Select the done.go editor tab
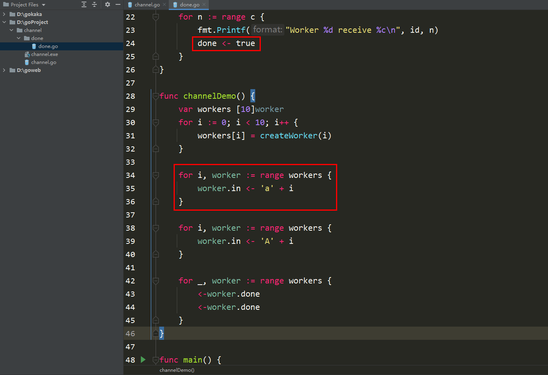The width and height of the screenshot is (548, 375). tap(189, 5)
